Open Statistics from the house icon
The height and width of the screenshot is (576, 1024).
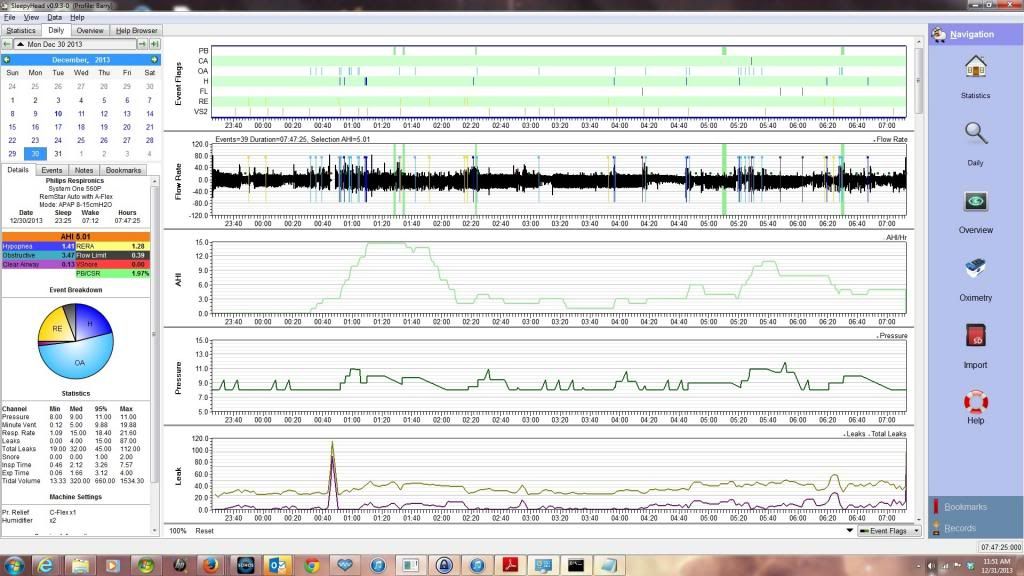click(975, 68)
